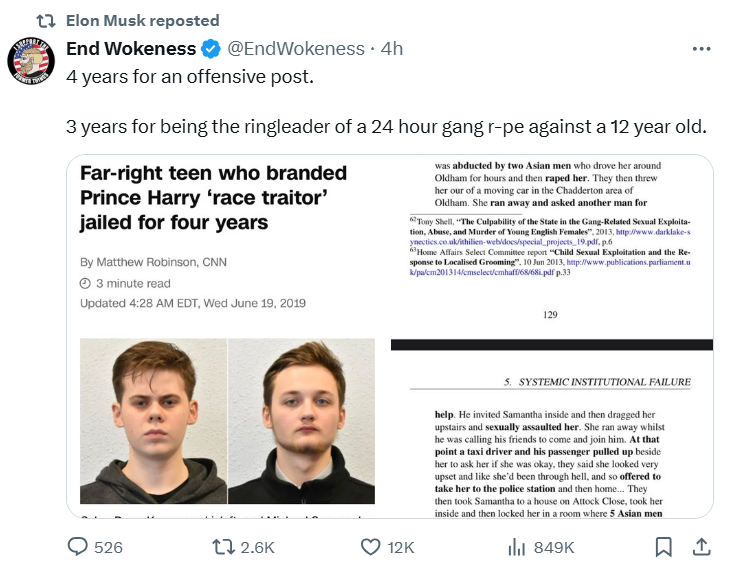View the left mugshot photo

pos(154,421)
